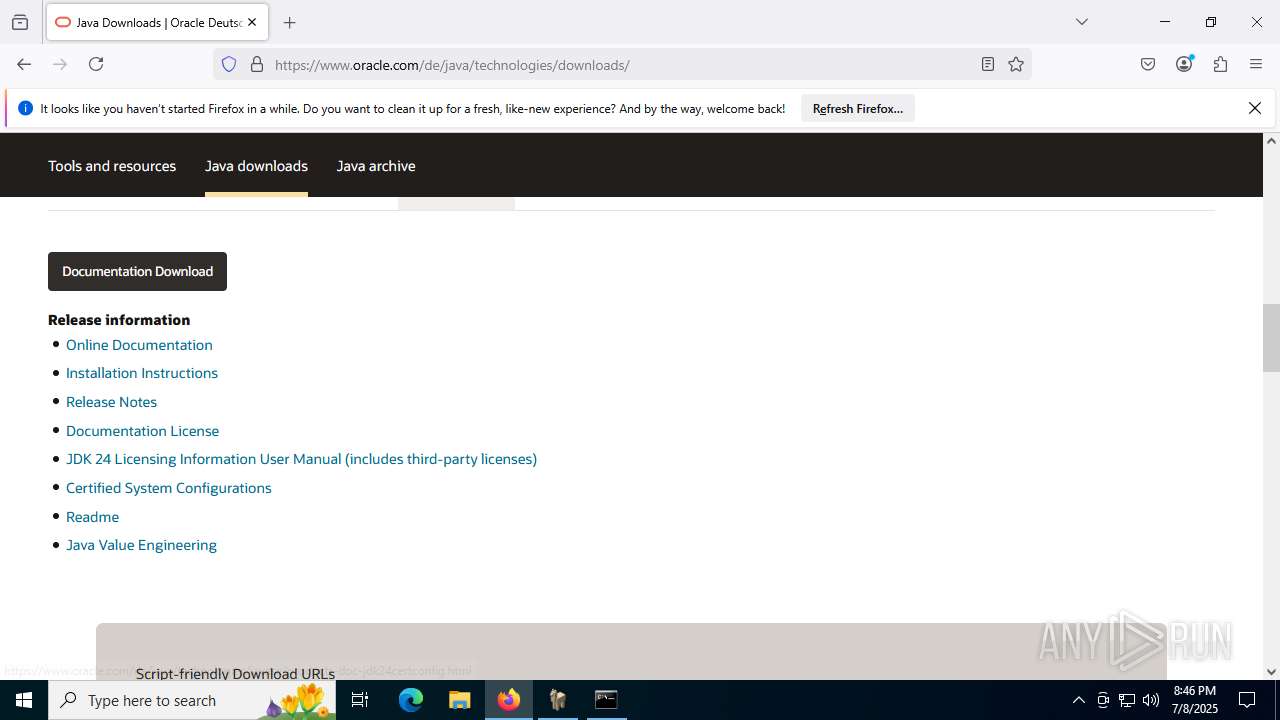Click scrollbar up arrow

[1271, 140]
